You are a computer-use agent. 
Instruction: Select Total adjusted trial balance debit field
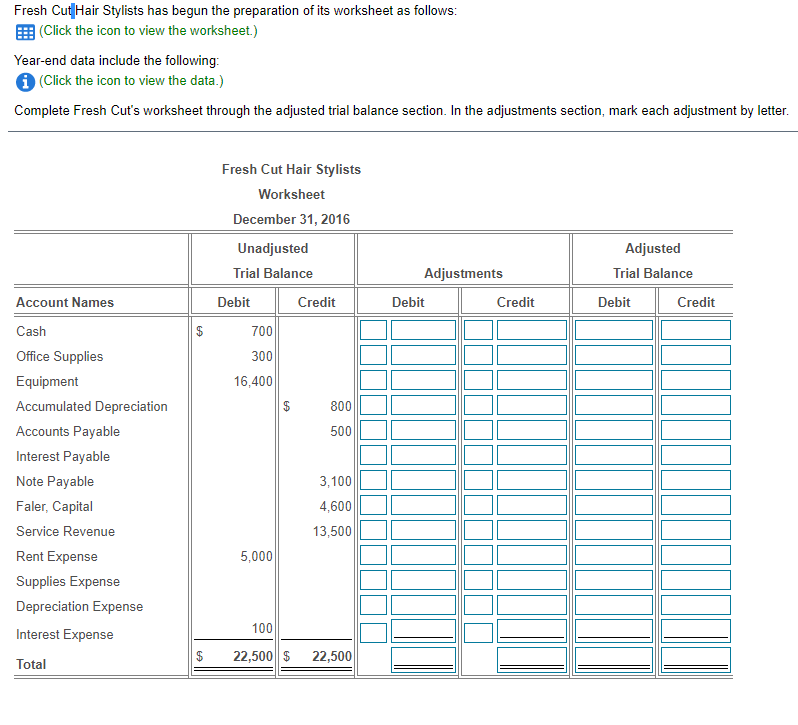[613, 659]
